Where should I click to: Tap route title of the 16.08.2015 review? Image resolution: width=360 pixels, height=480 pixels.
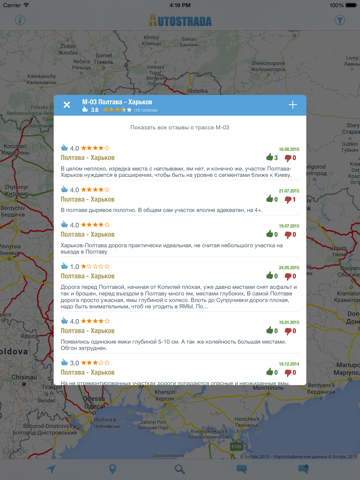(87, 158)
